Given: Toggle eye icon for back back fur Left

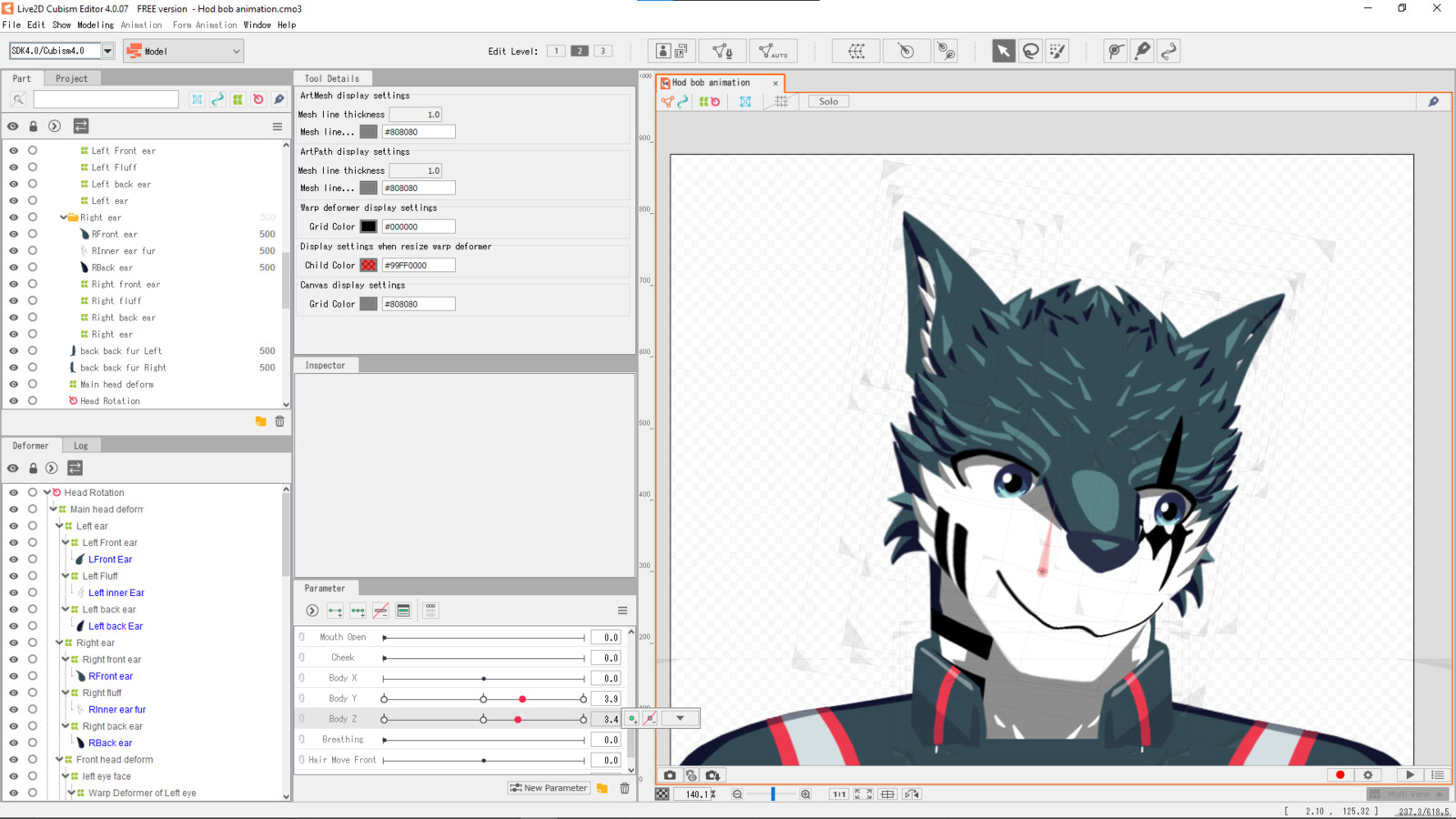Looking at the screenshot, I should [x=14, y=351].
